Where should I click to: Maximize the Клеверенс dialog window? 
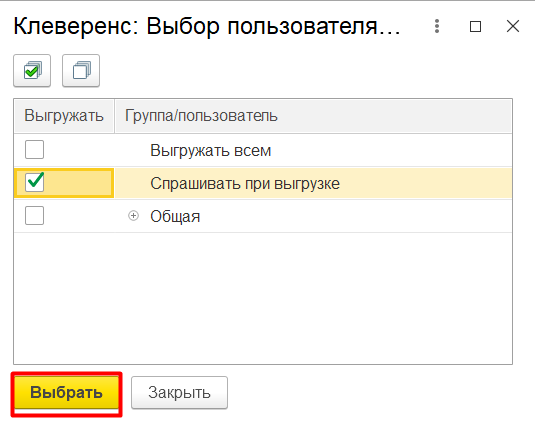[x=475, y=26]
